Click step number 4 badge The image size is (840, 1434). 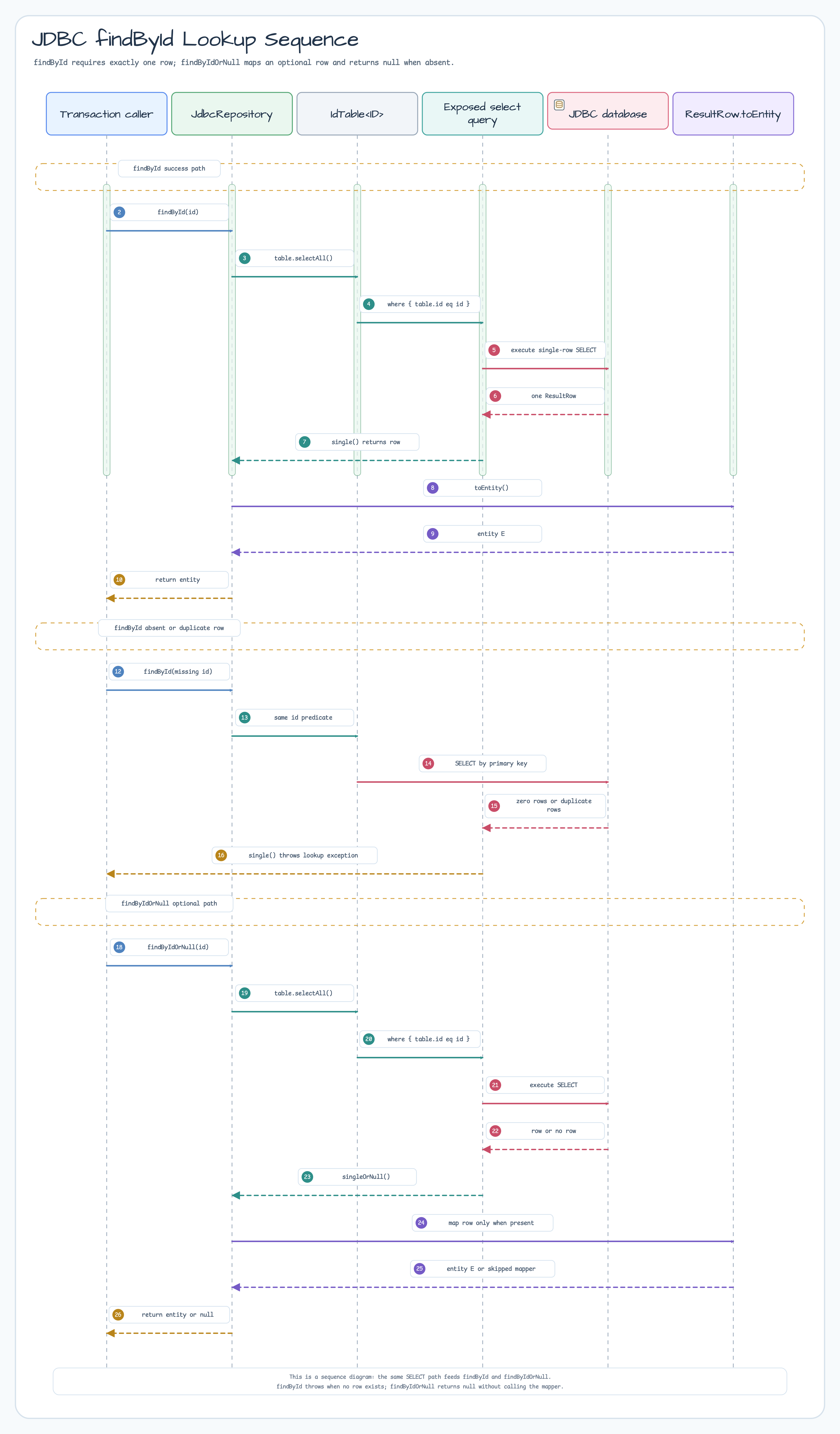(x=369, y=304)
